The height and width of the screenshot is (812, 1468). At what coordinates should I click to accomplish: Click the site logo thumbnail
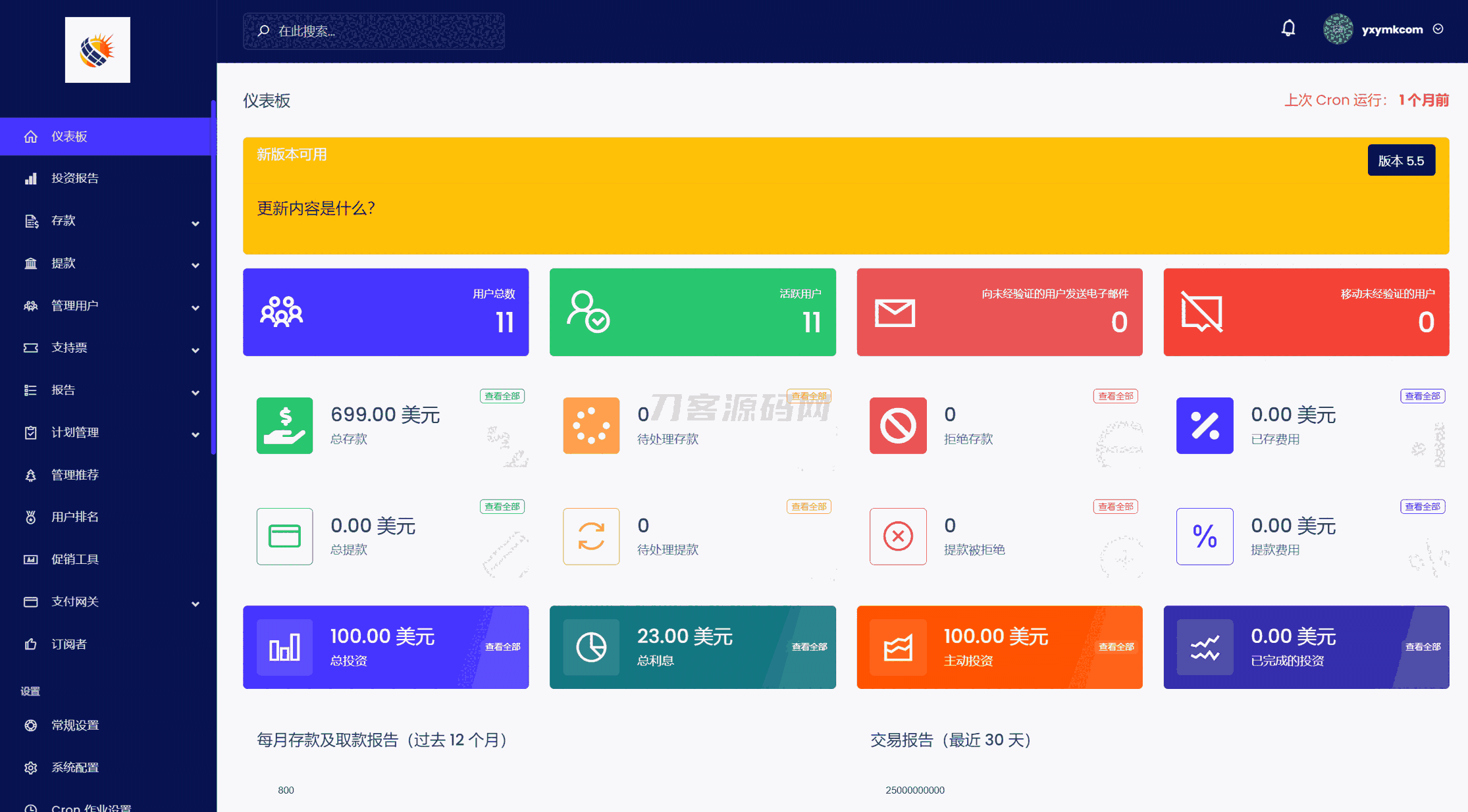click(x=97, y=50)
